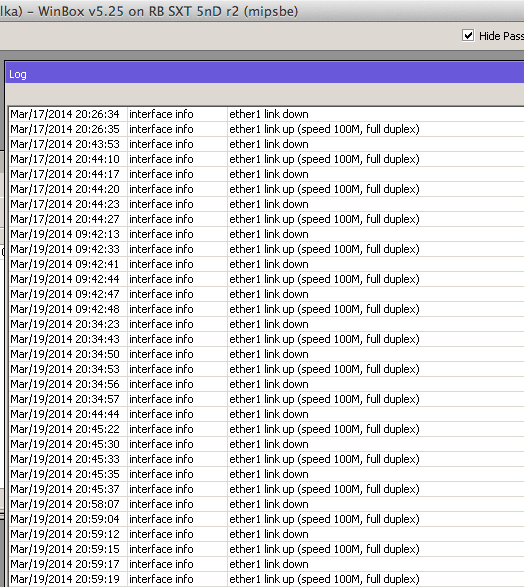524x587 pixels.
Task: Select log entry Mar/19/2014 20:59:15
Action: [266, 549]
